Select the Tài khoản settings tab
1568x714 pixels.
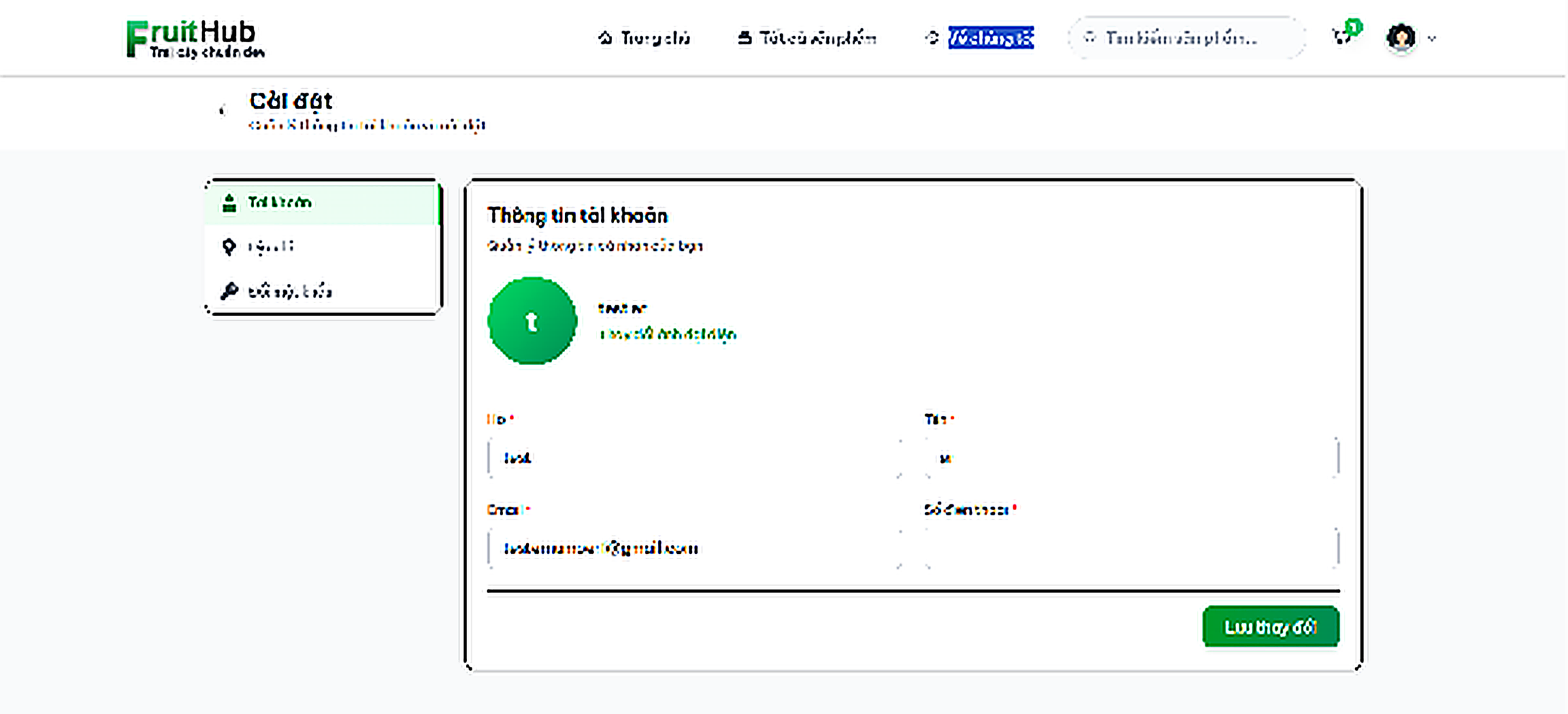coord(323,203)
